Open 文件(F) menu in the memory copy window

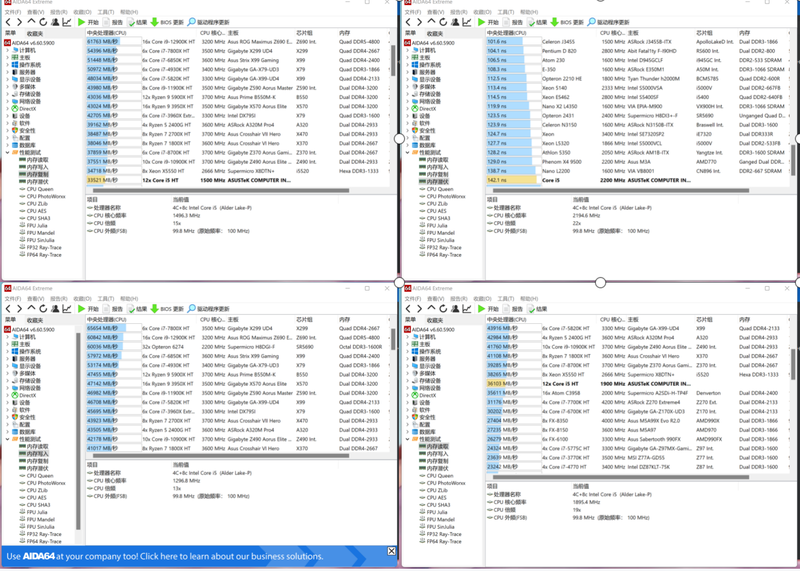13,12
